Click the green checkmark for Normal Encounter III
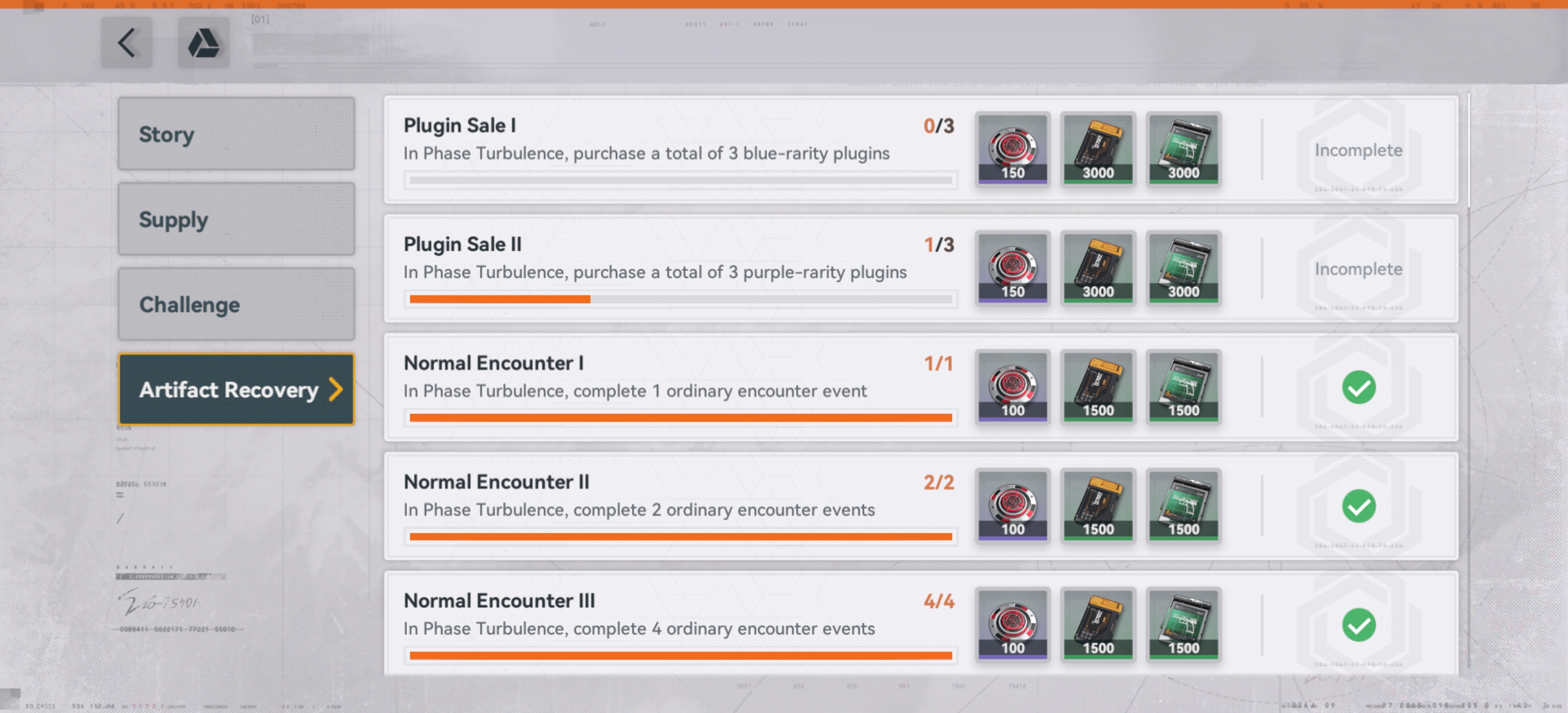This screenshot has width=1568, height=713. pos(1358,625)
